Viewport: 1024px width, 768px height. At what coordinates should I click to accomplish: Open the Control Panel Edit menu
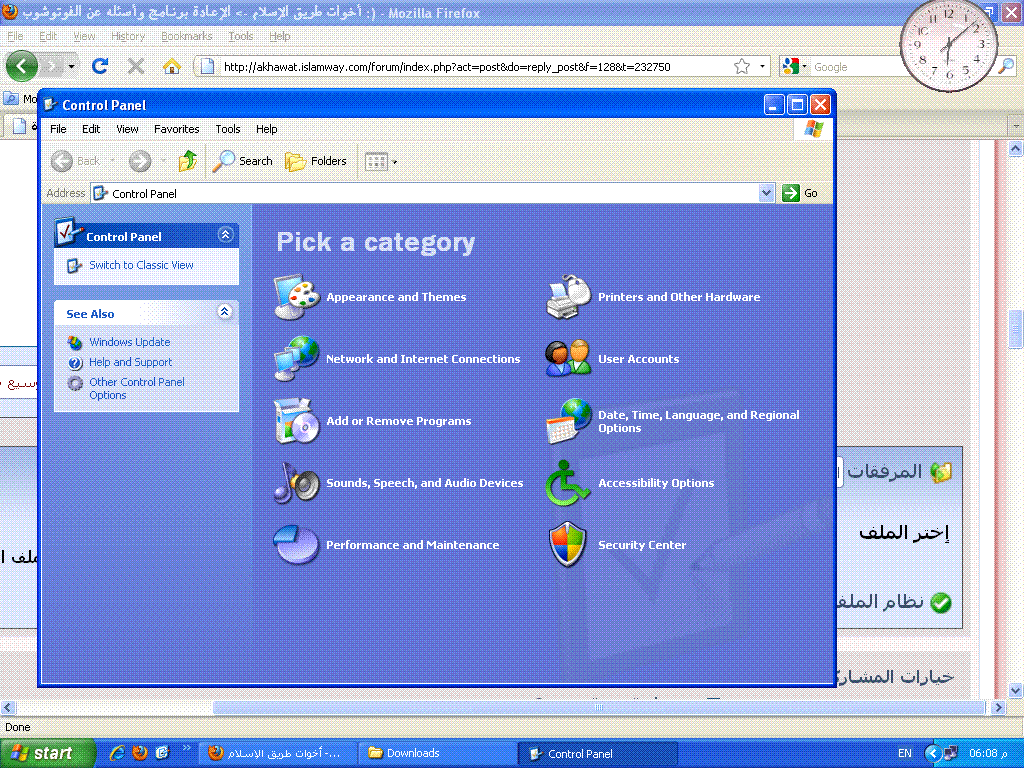tap(91, 129)
